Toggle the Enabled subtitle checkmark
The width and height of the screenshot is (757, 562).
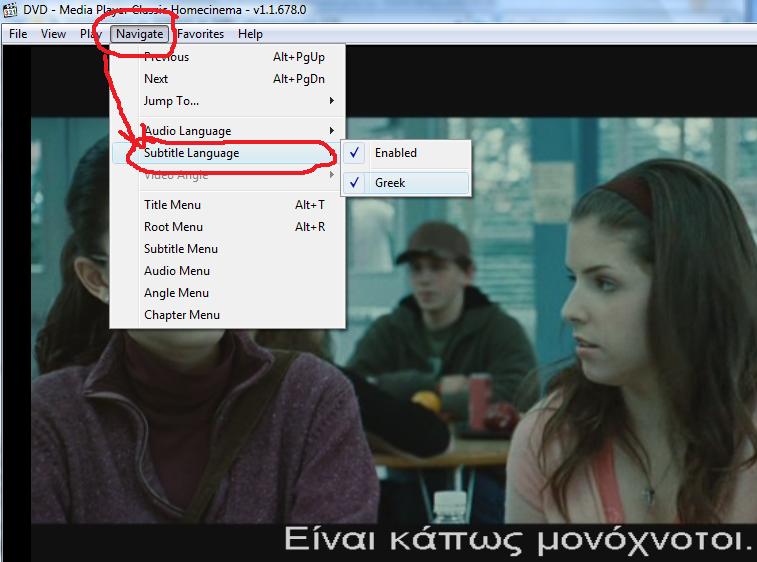pos(406,153)
